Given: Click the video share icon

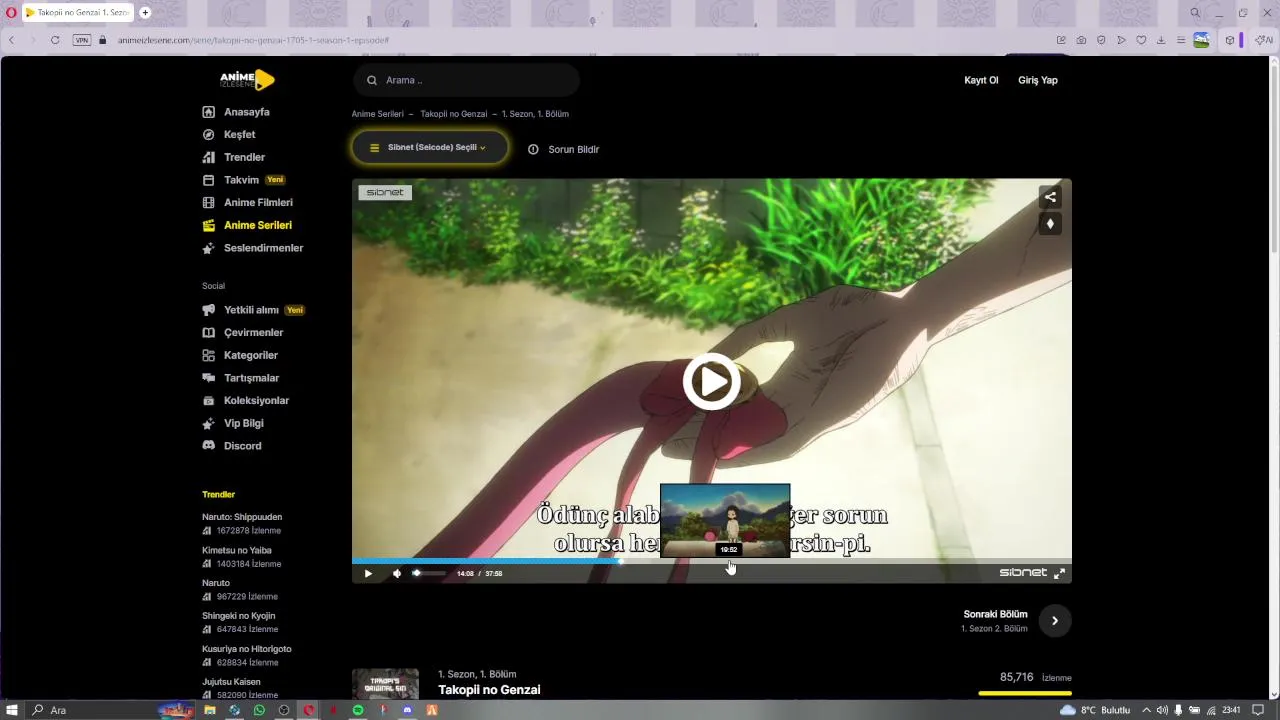Looking at the screenshot, I should click(x=1050, y=197).
